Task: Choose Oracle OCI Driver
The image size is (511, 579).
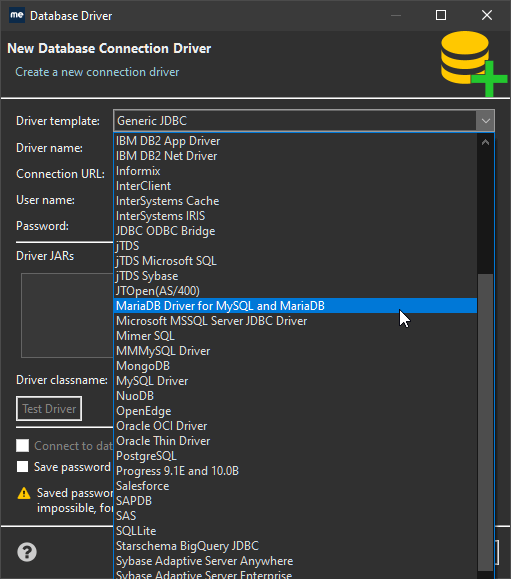Action: (x=295, y=426)
